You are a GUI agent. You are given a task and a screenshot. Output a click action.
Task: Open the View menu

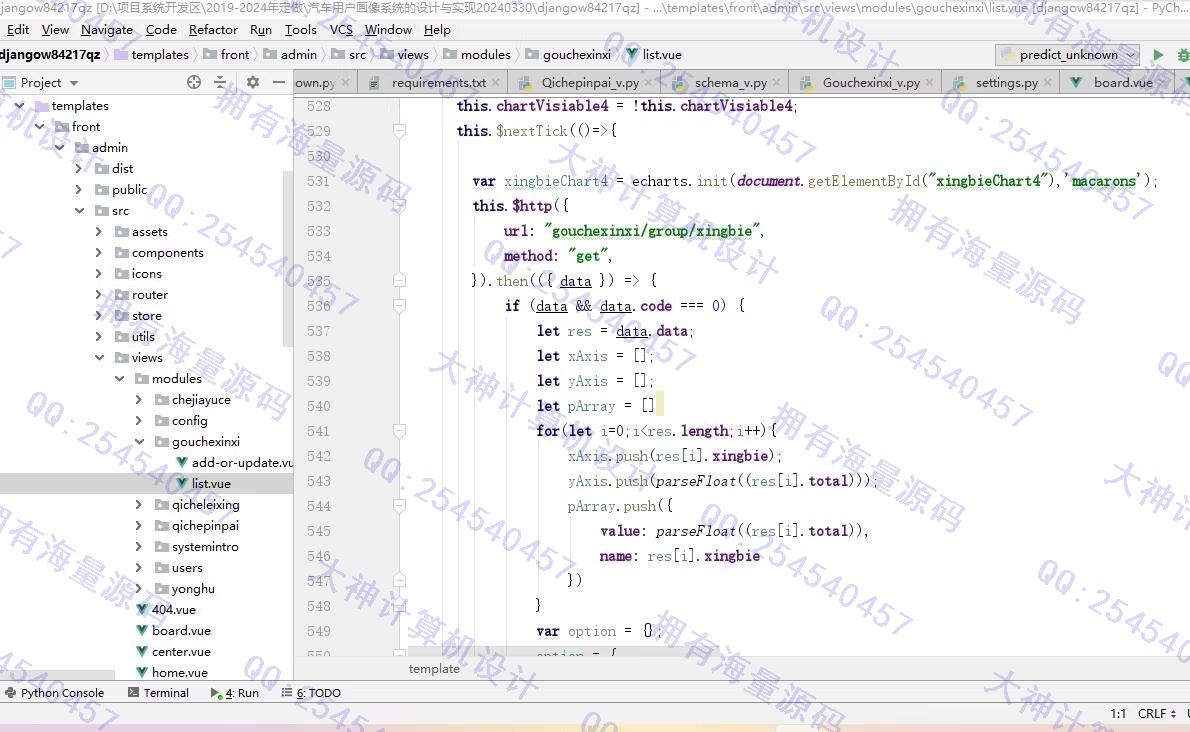(55, 30)
